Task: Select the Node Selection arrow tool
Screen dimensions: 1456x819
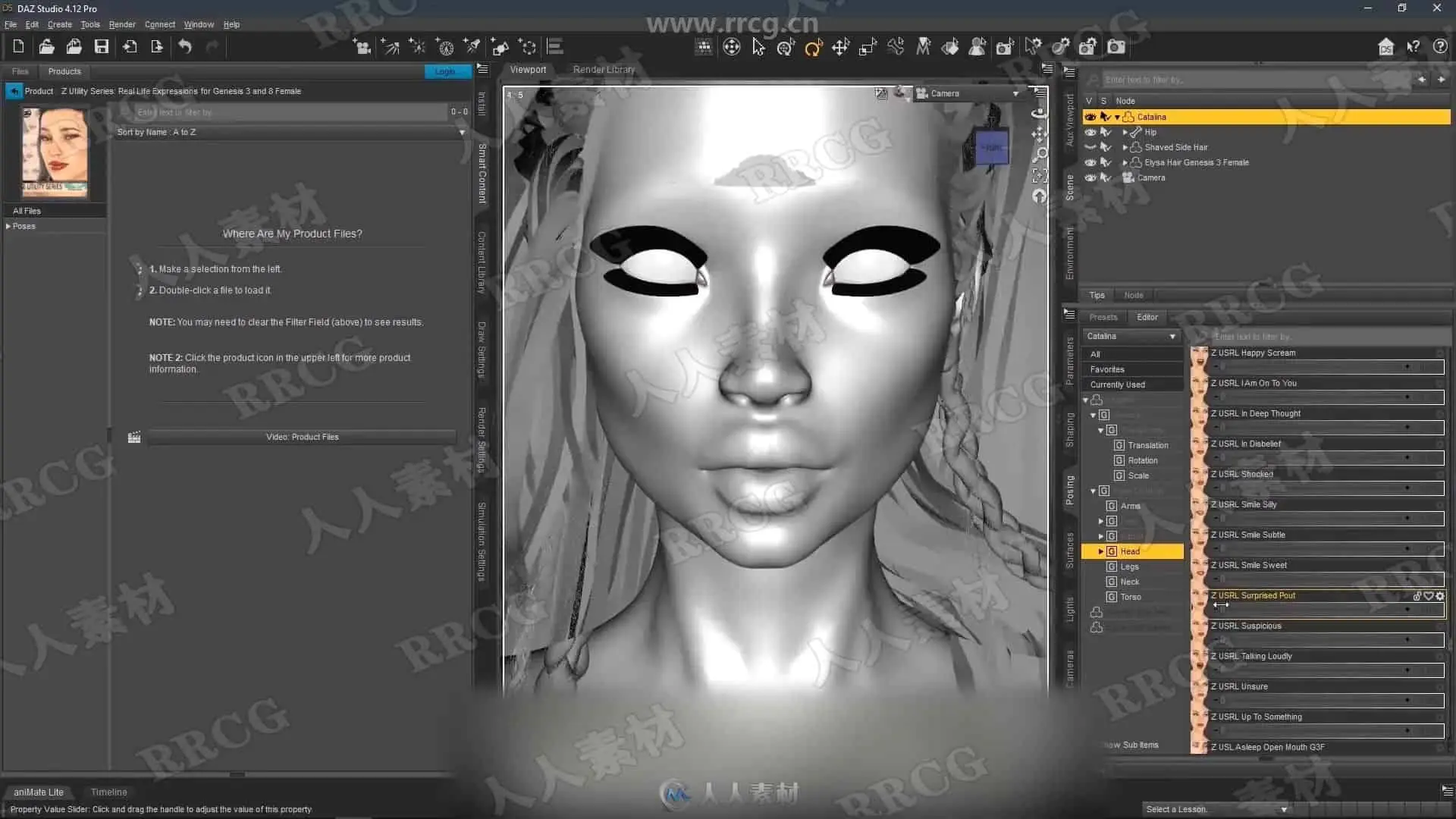Action: (x=758, y=48)
